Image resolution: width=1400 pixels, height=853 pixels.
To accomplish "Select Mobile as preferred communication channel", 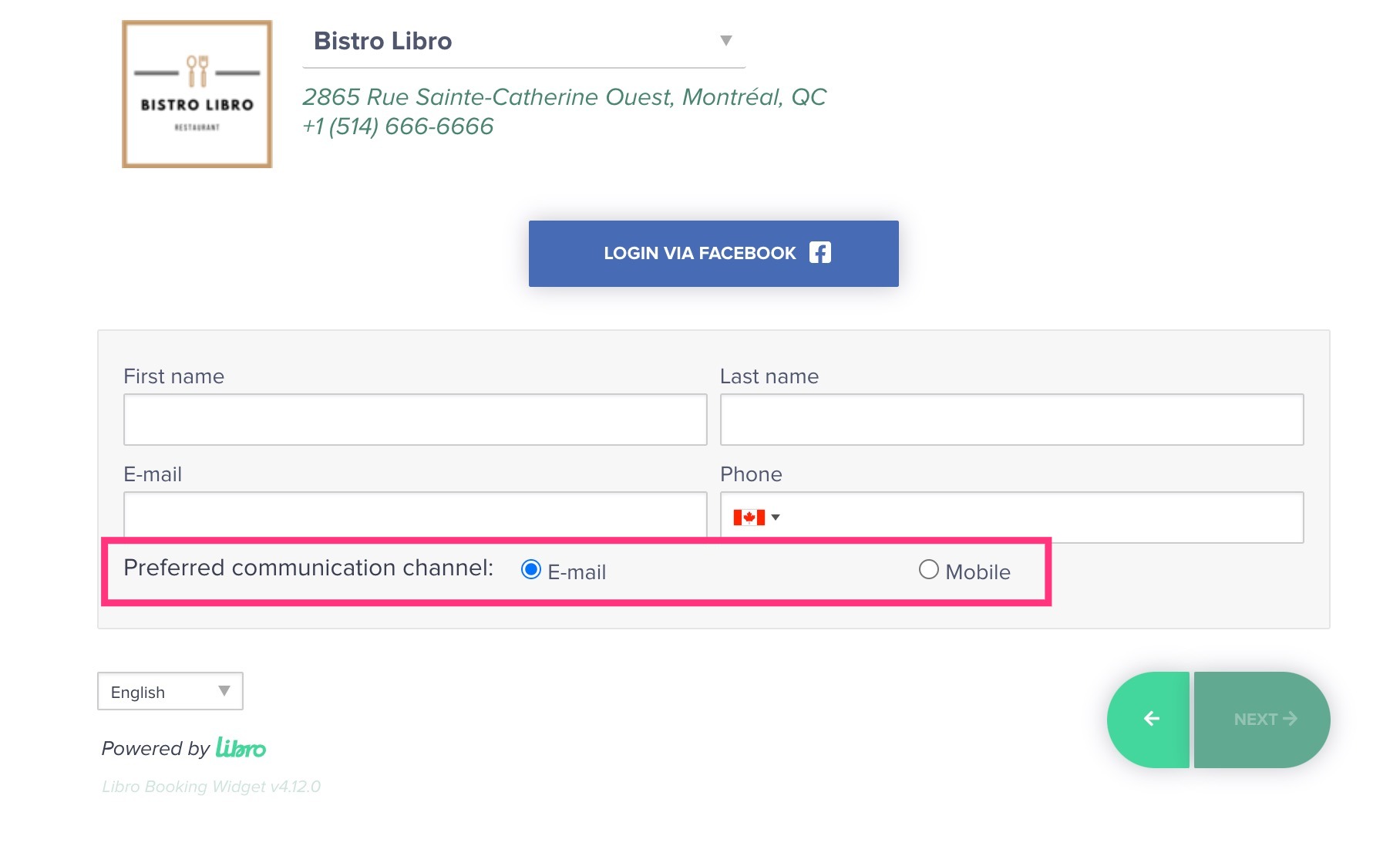I will [x=928, y=570].
